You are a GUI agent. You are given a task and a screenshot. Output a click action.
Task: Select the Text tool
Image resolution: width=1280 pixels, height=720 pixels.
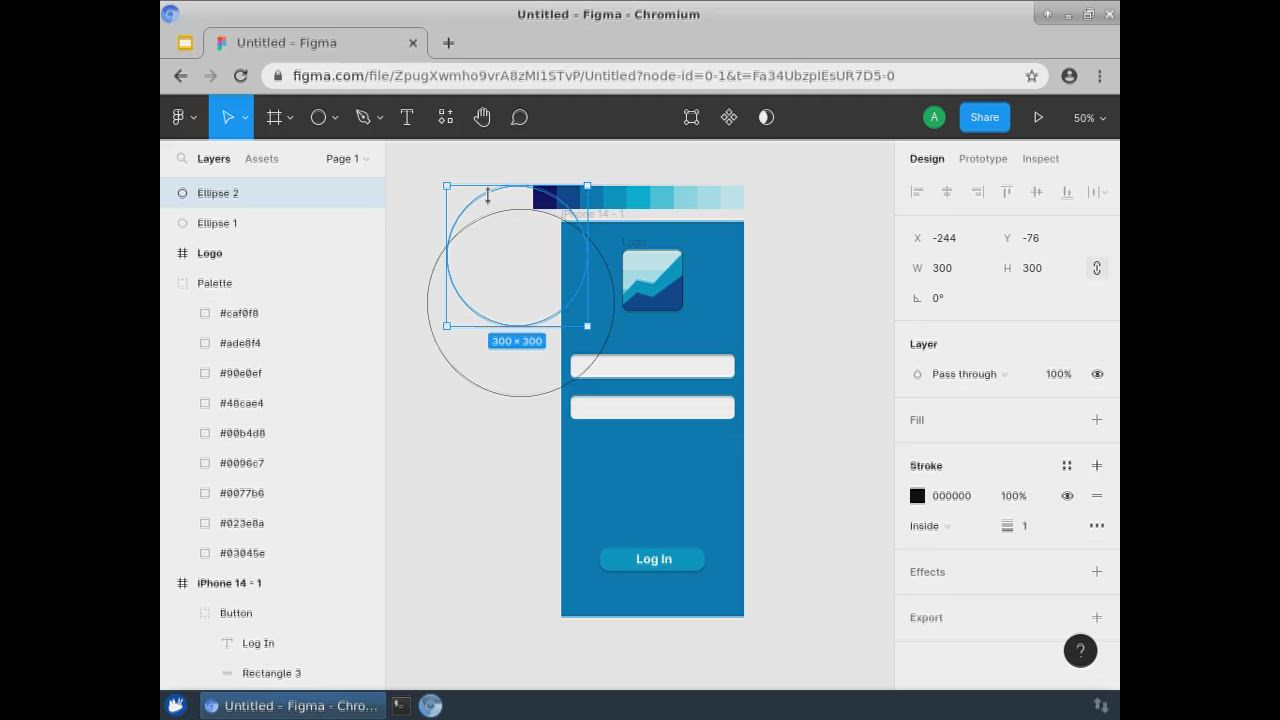tap(407, 117)
